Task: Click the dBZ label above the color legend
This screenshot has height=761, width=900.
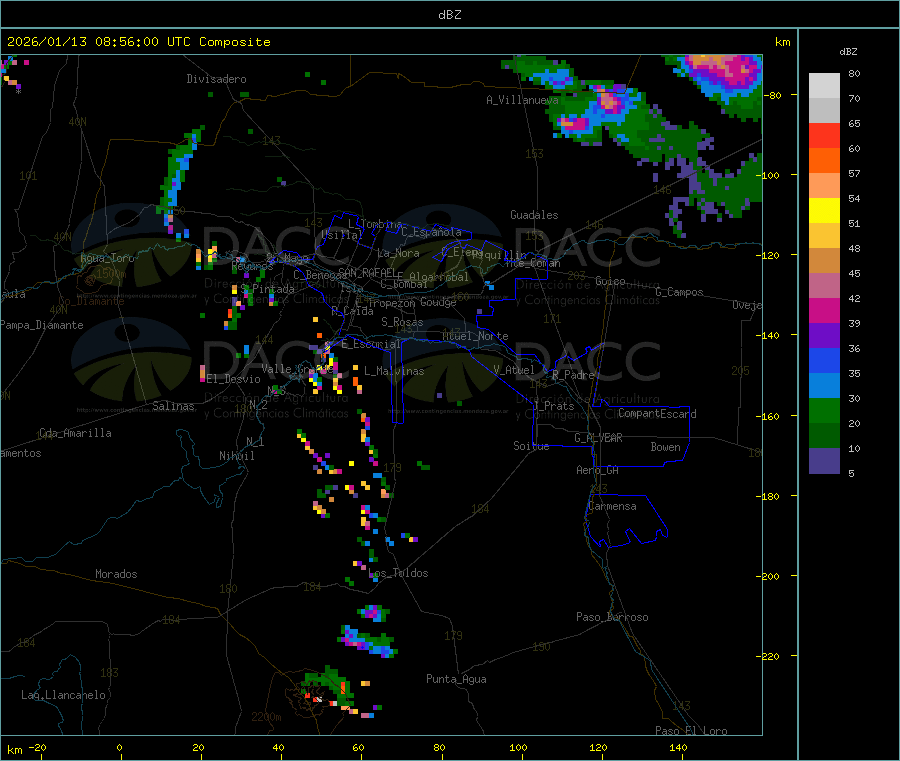Action: click(848, 52)
